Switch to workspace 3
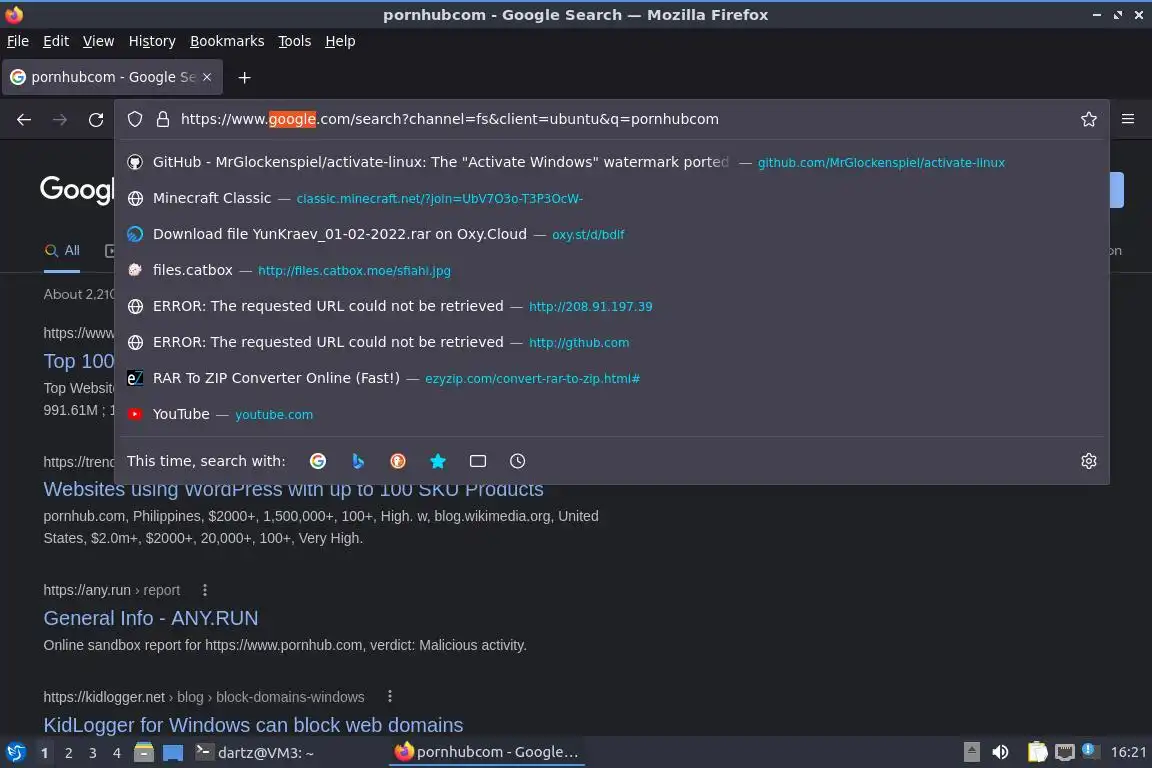The image size is (1152, 768). (x=93, y=753)
